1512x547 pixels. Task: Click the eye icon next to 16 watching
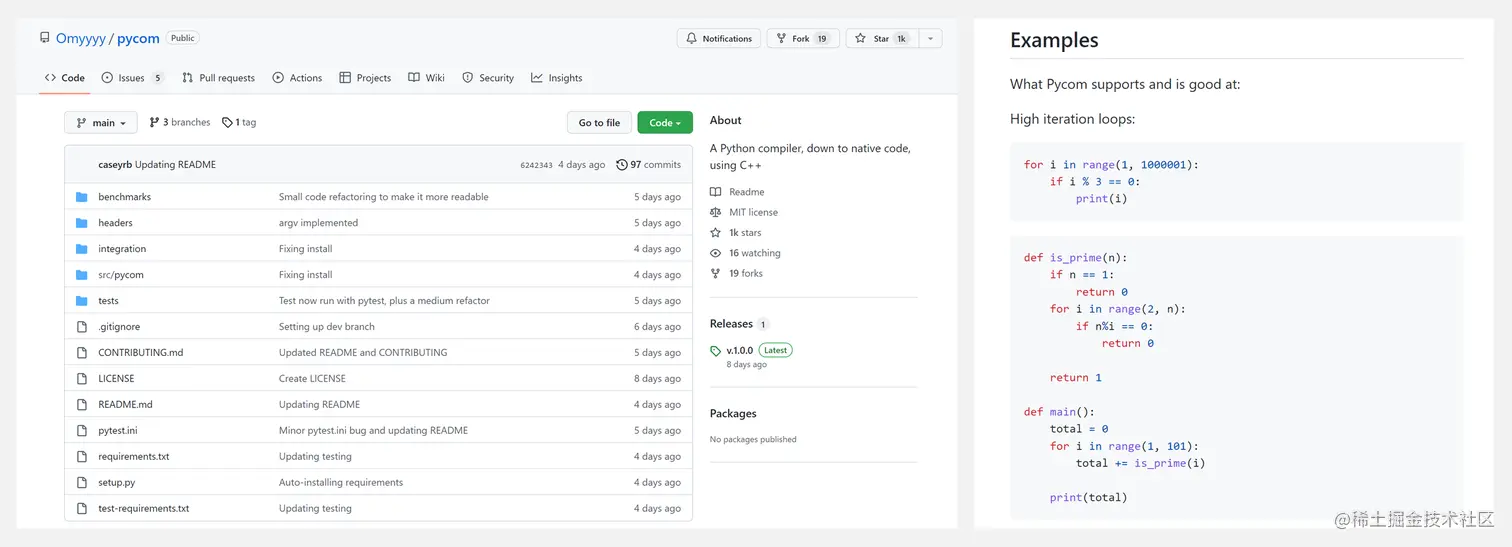click(715, 253)
